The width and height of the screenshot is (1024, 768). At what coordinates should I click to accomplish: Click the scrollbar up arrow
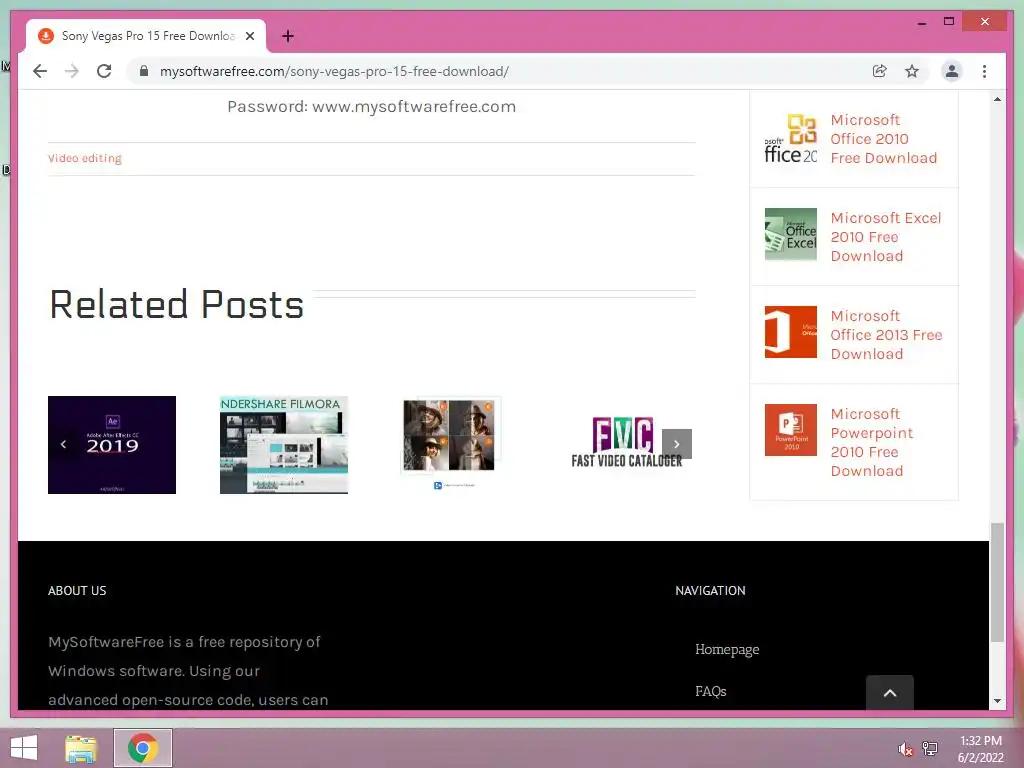[x=997, y=99]
